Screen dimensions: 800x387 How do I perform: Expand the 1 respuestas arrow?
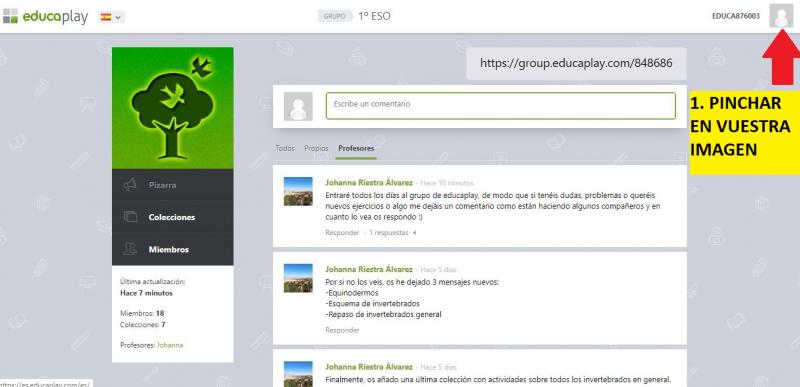415,233
